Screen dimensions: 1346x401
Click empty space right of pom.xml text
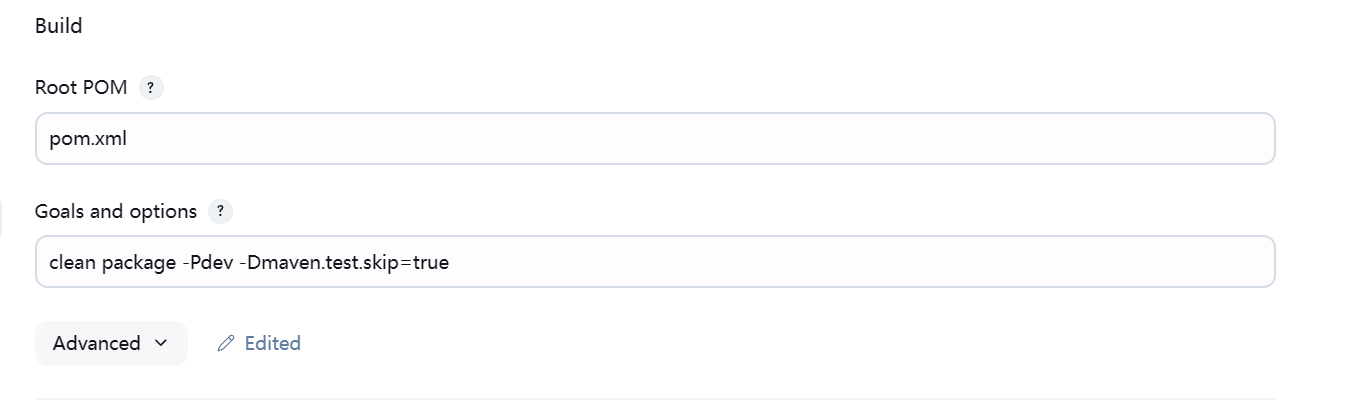[700, 139]
